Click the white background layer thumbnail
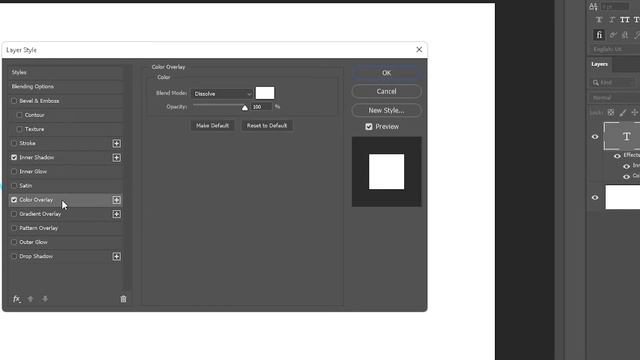 [x=622, y=197]
